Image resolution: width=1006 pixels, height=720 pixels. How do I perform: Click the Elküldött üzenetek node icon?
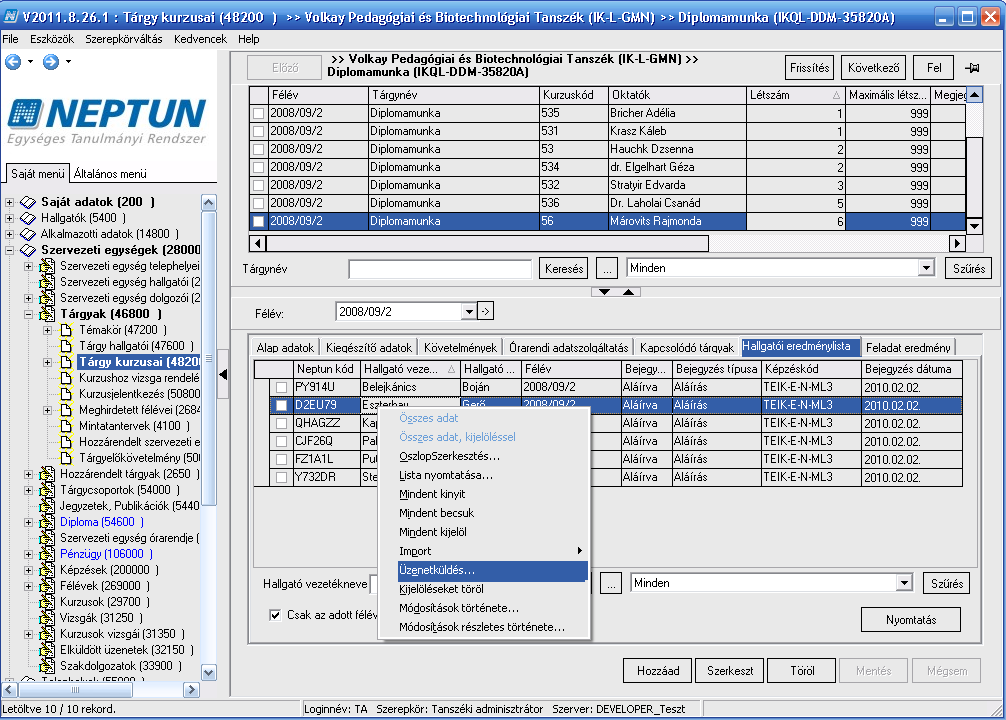pyautogui.click(x=47, y=650)
